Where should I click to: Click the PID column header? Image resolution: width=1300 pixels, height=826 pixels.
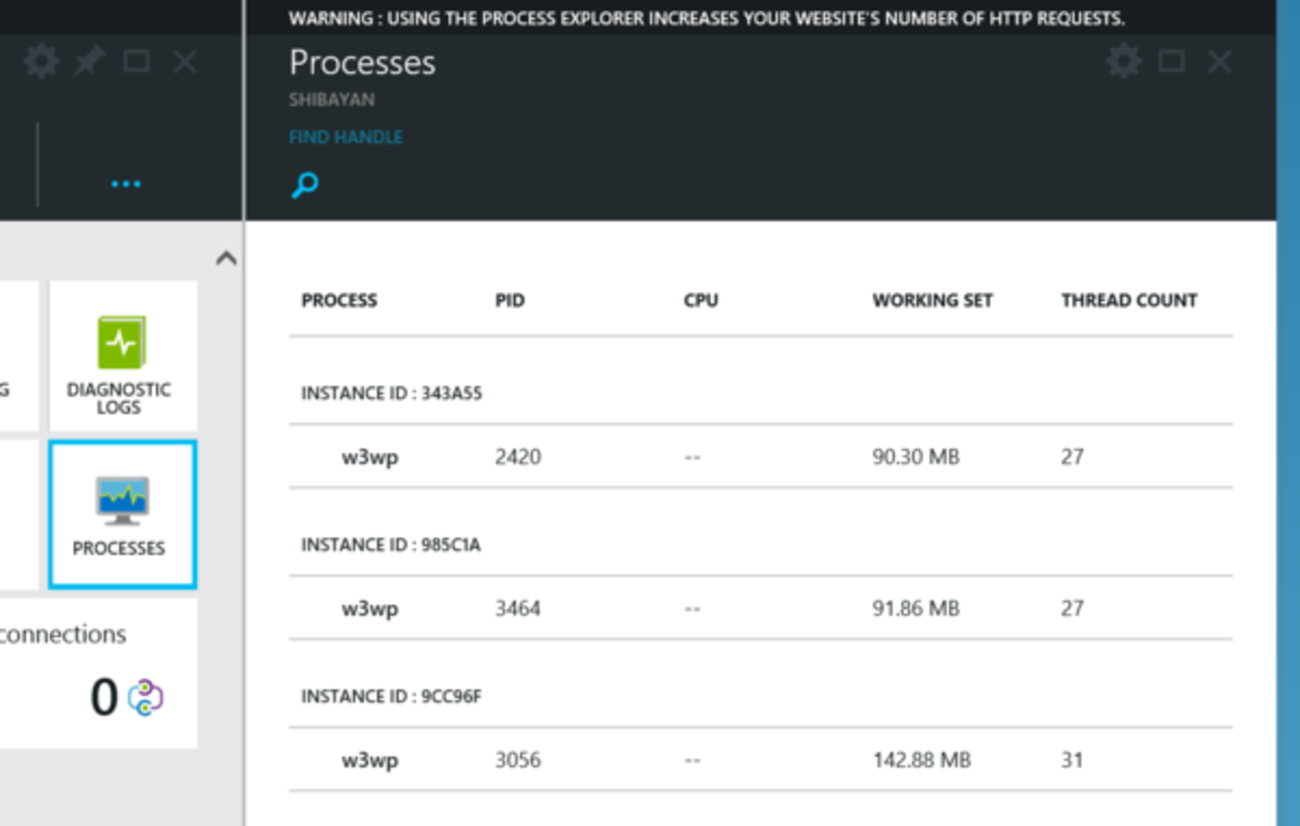pos(510,300)
